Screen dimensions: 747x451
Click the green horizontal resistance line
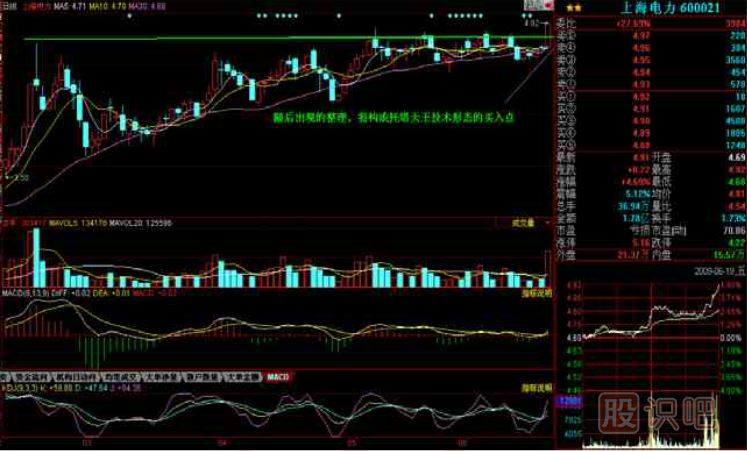click(200, 39)
